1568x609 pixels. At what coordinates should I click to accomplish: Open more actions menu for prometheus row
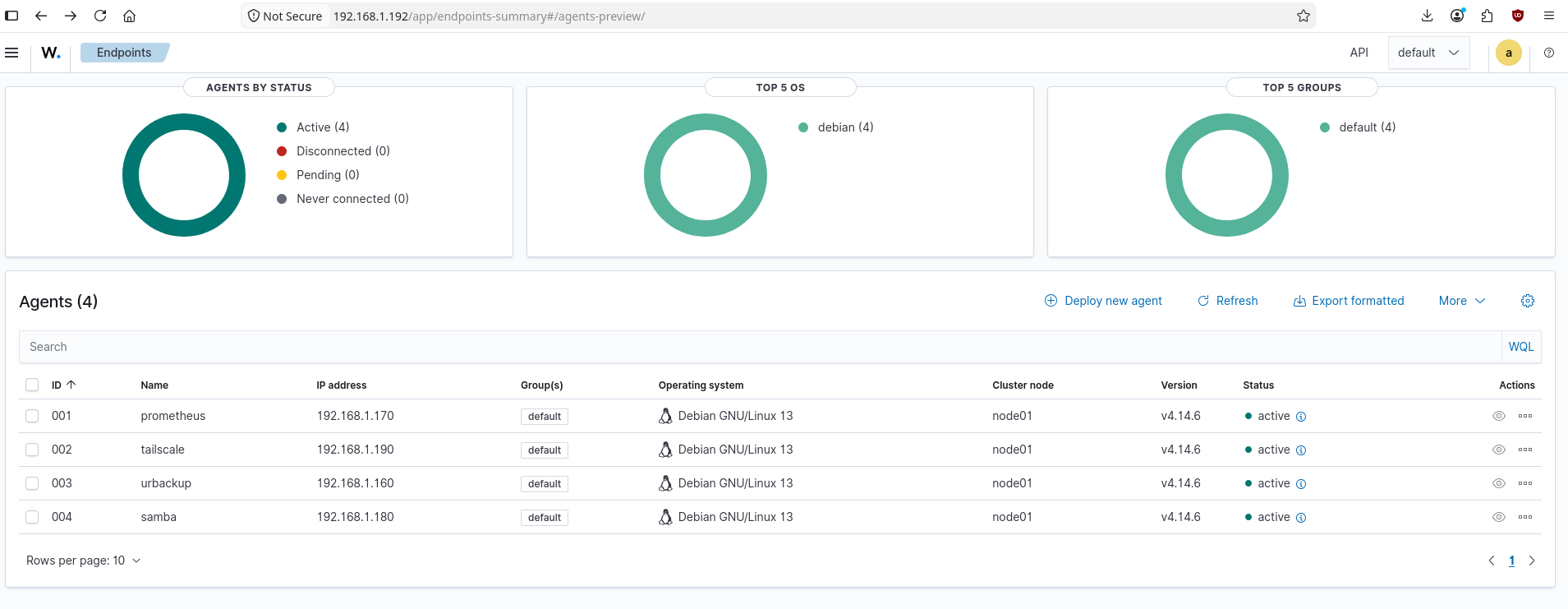[1525, 416]
